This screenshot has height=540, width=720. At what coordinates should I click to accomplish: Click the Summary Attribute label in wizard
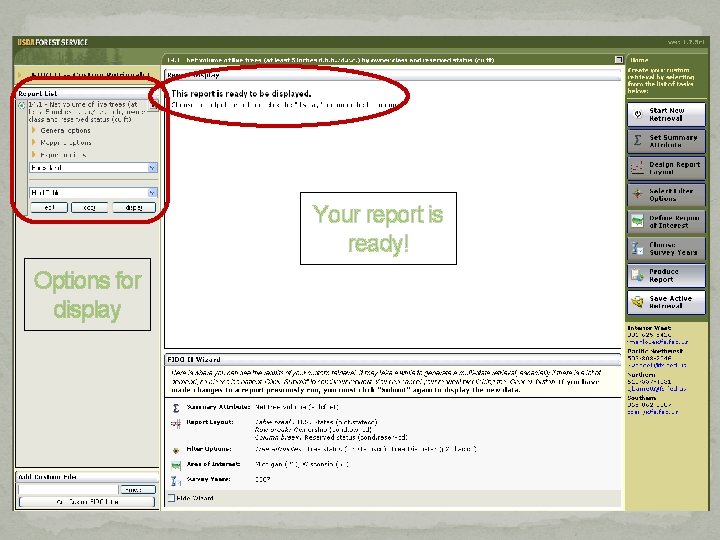tap(218, 407)
